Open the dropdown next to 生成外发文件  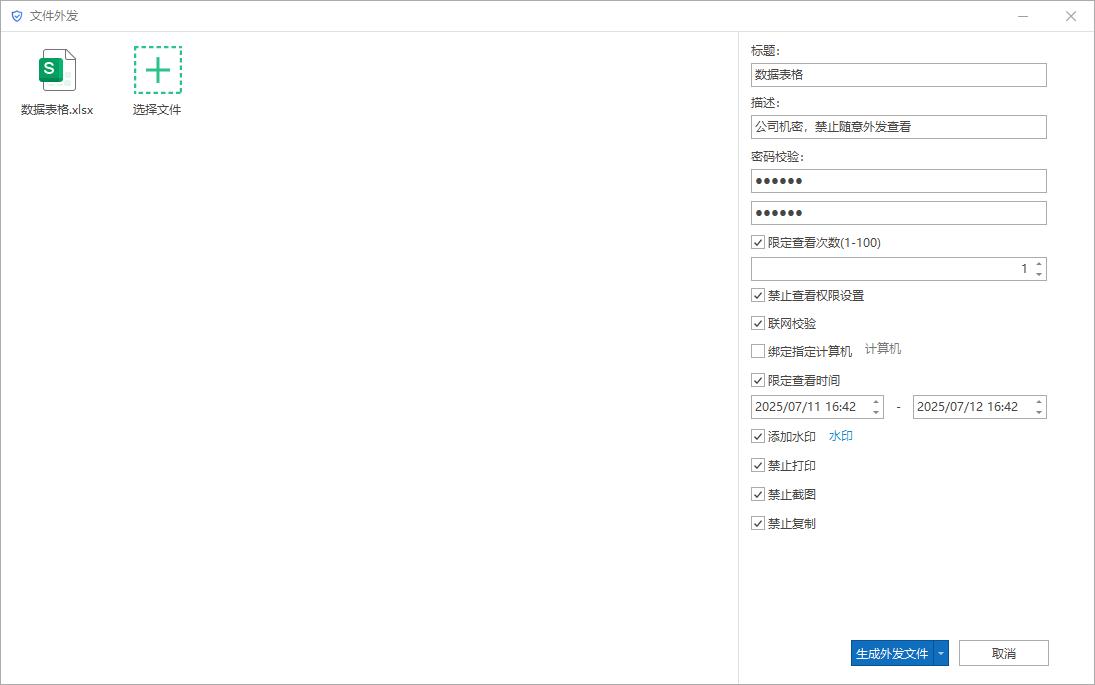pyautogui.click(x=940, y=652)
